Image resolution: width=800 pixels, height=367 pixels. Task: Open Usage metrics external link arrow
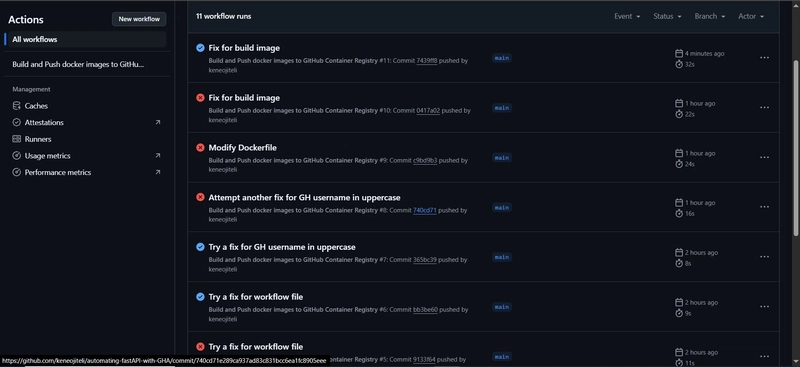158,156
